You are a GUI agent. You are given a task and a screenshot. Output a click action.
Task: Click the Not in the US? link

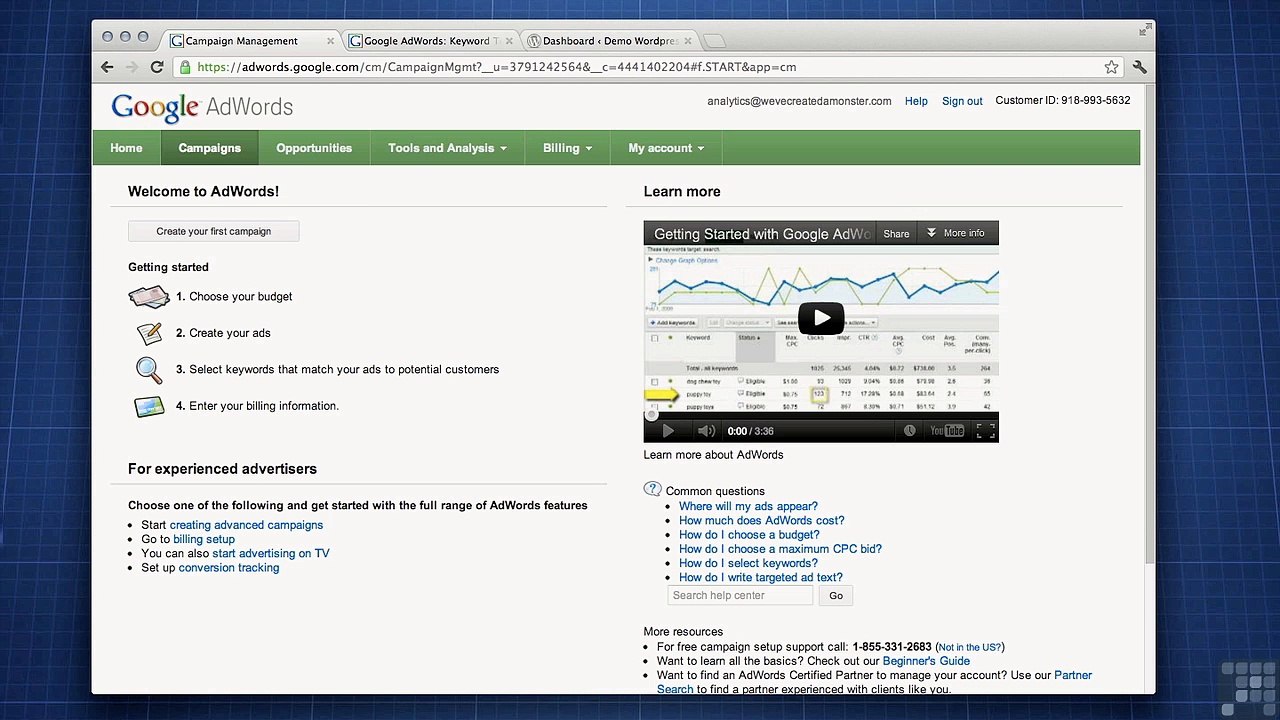click(x=970, y=647)
